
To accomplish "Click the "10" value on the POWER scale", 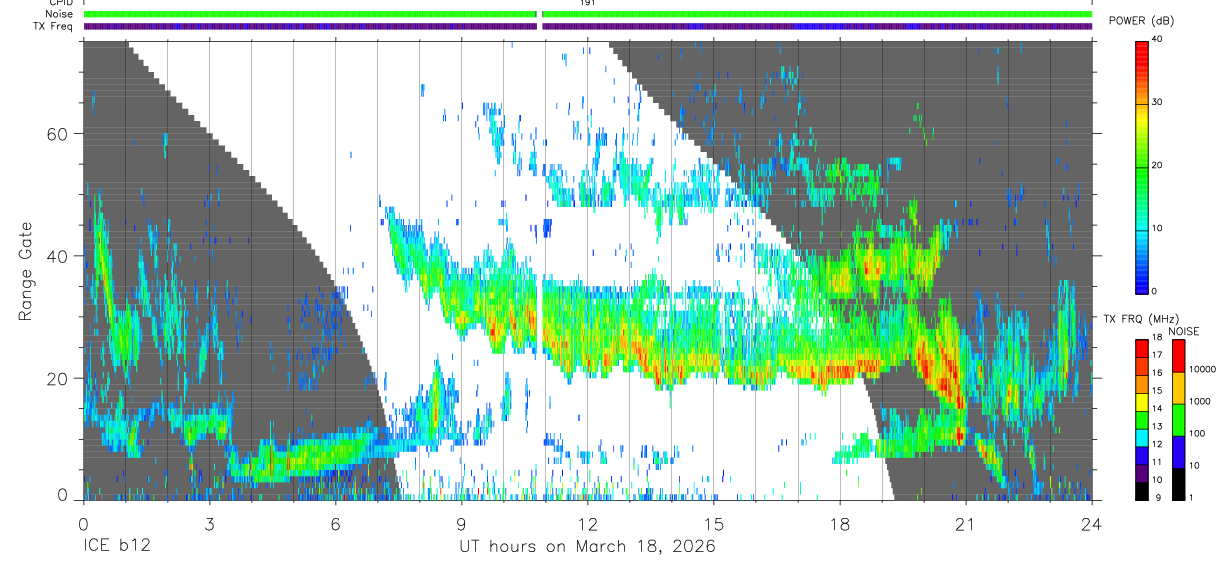I will pos(1158,229).
